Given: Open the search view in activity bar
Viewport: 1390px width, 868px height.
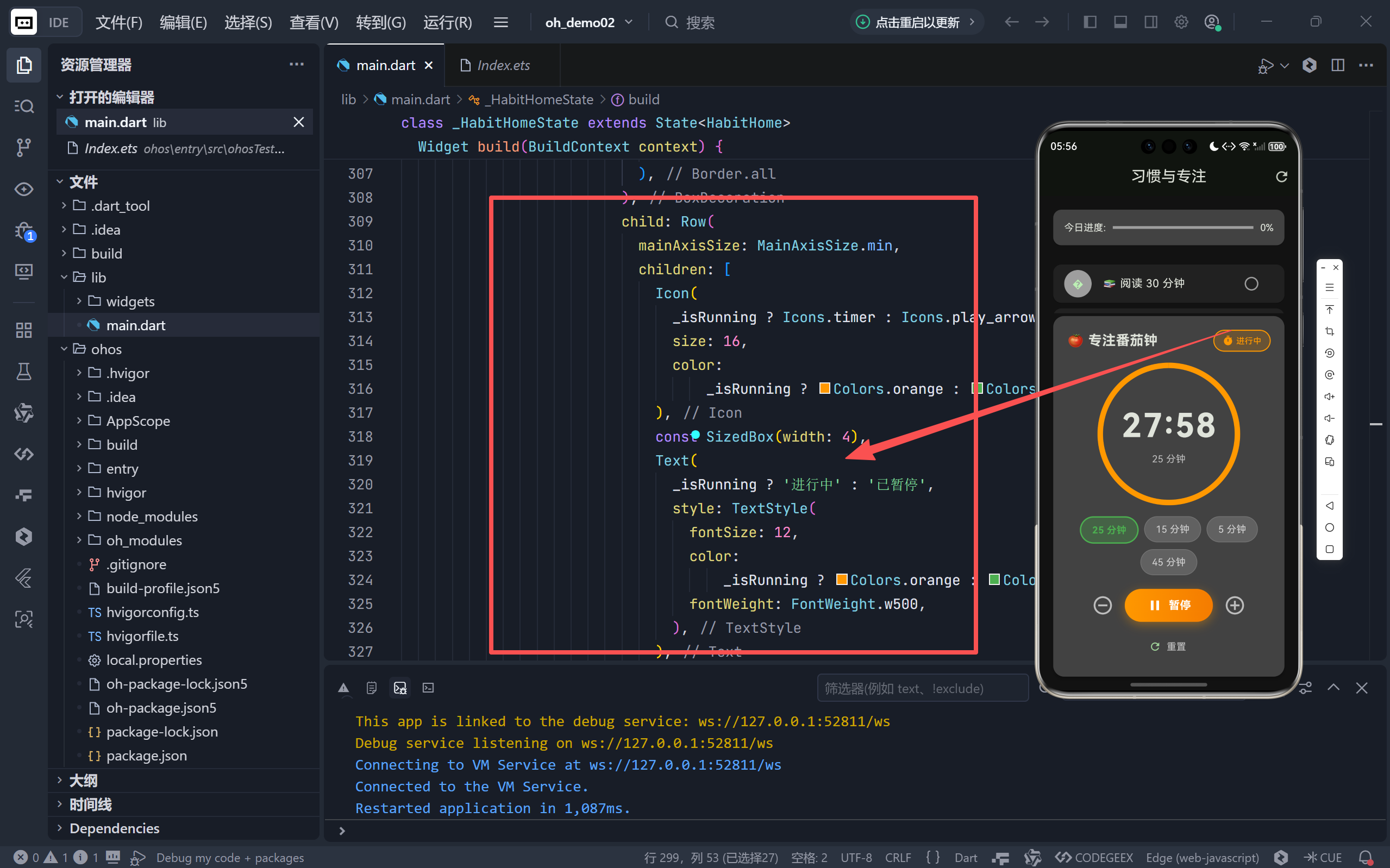Looking at the screenshot, I should click(x=23, y=106).
